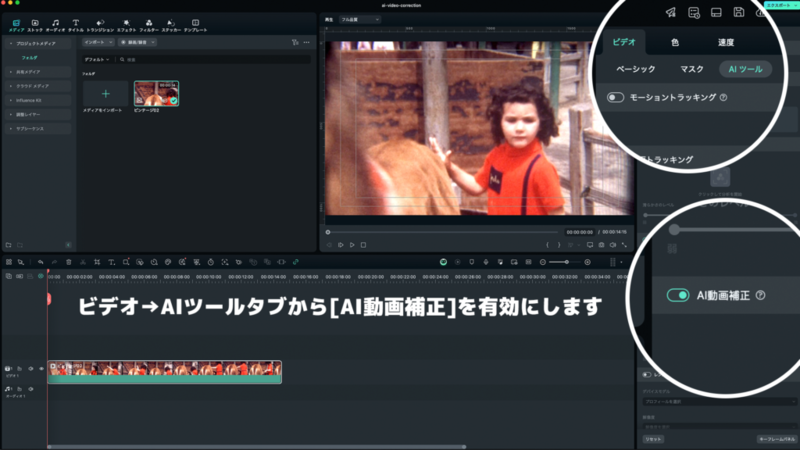The height and width of the screenshot is (450, 800).
Task: Click the preview volume speaker icon
Action: tap(613, 245)
